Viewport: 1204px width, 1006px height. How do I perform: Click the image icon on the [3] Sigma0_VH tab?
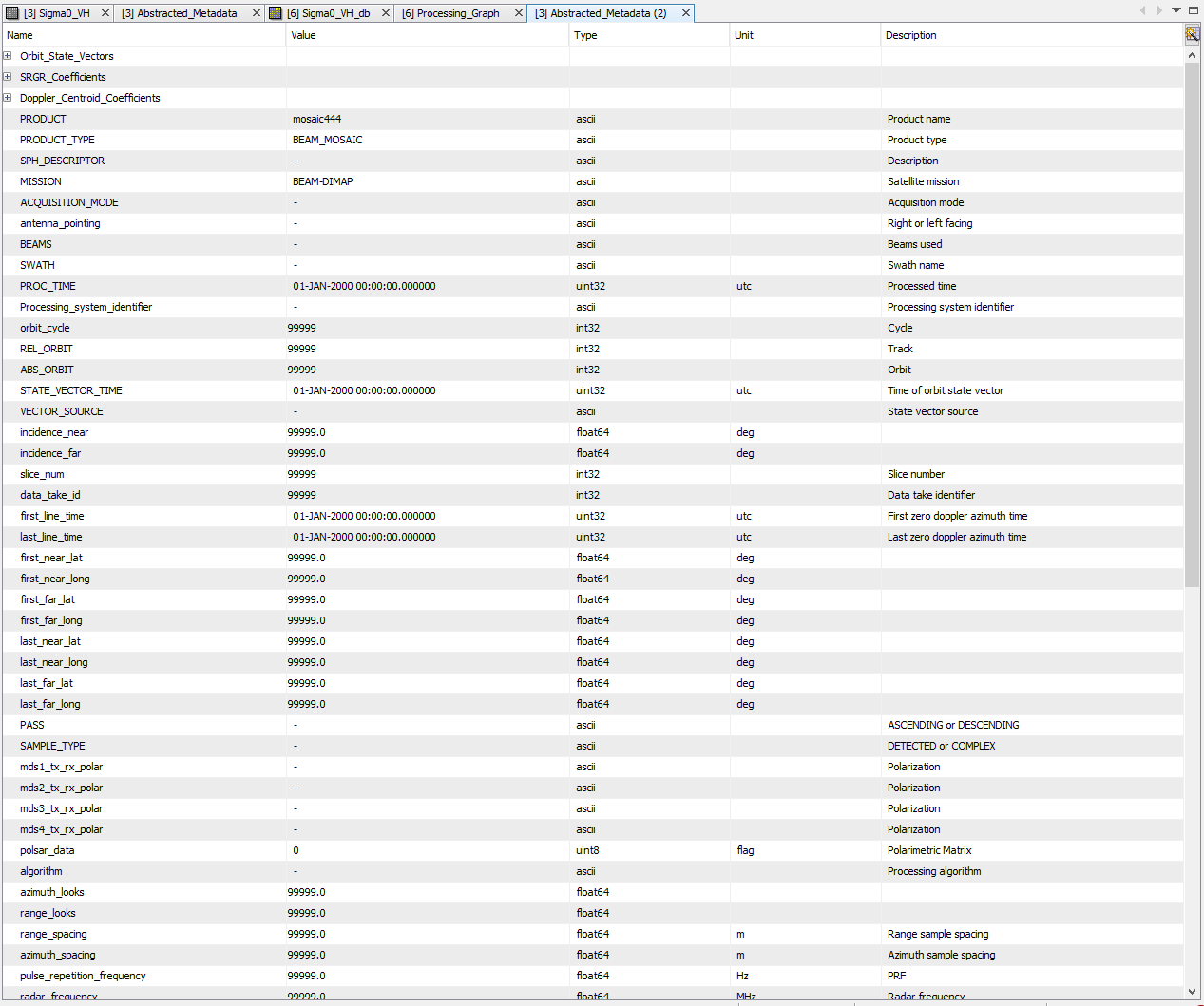pos(12,13)
